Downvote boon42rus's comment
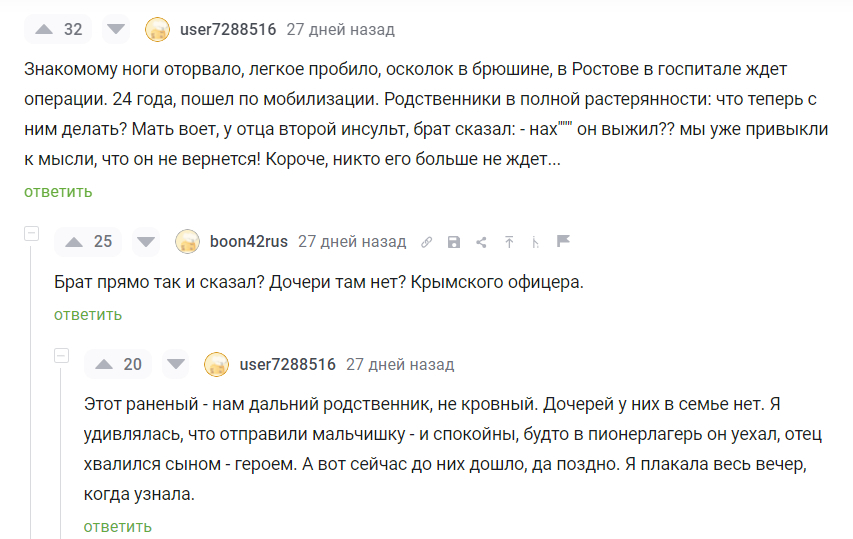 pos(146,242)
